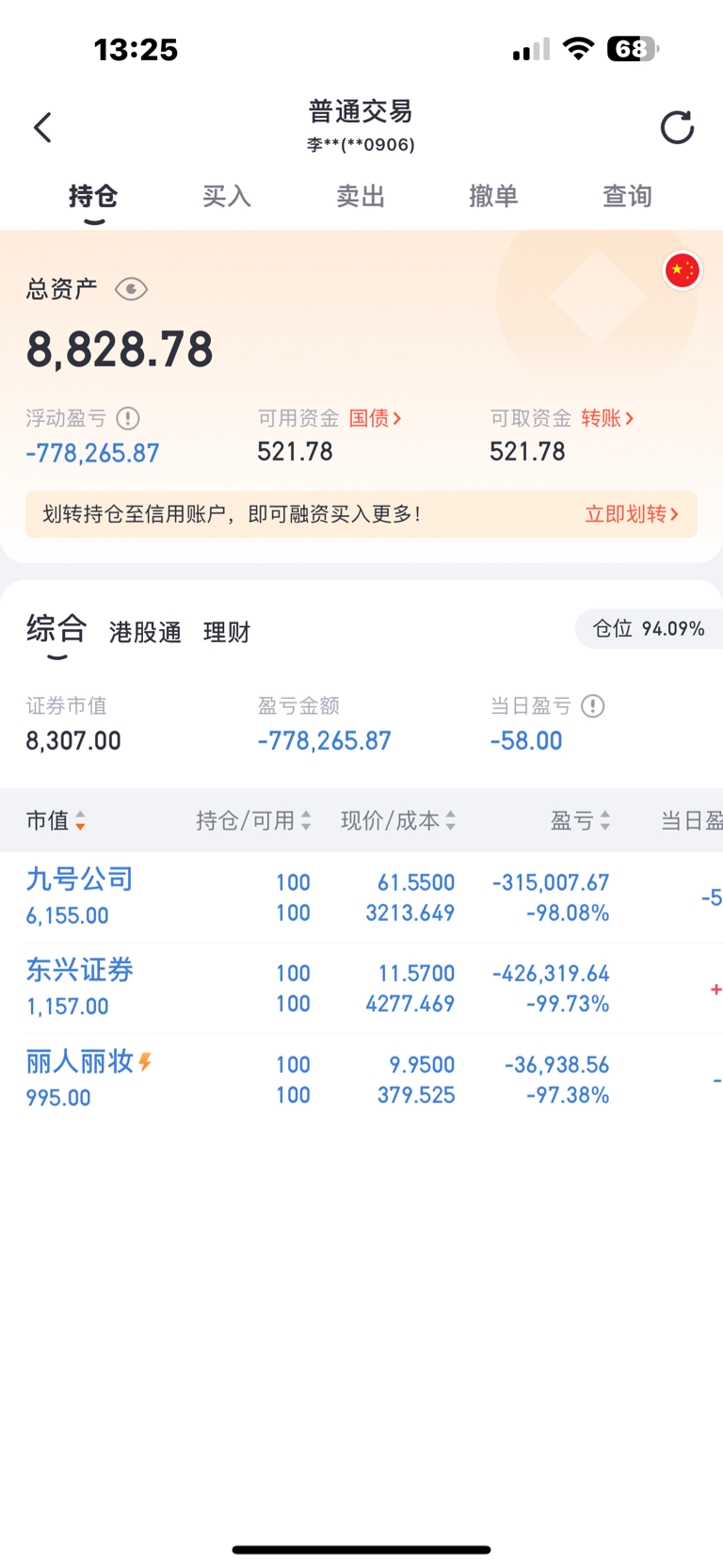Tap 当日盈亏 value -58.00

coord(526,741)
